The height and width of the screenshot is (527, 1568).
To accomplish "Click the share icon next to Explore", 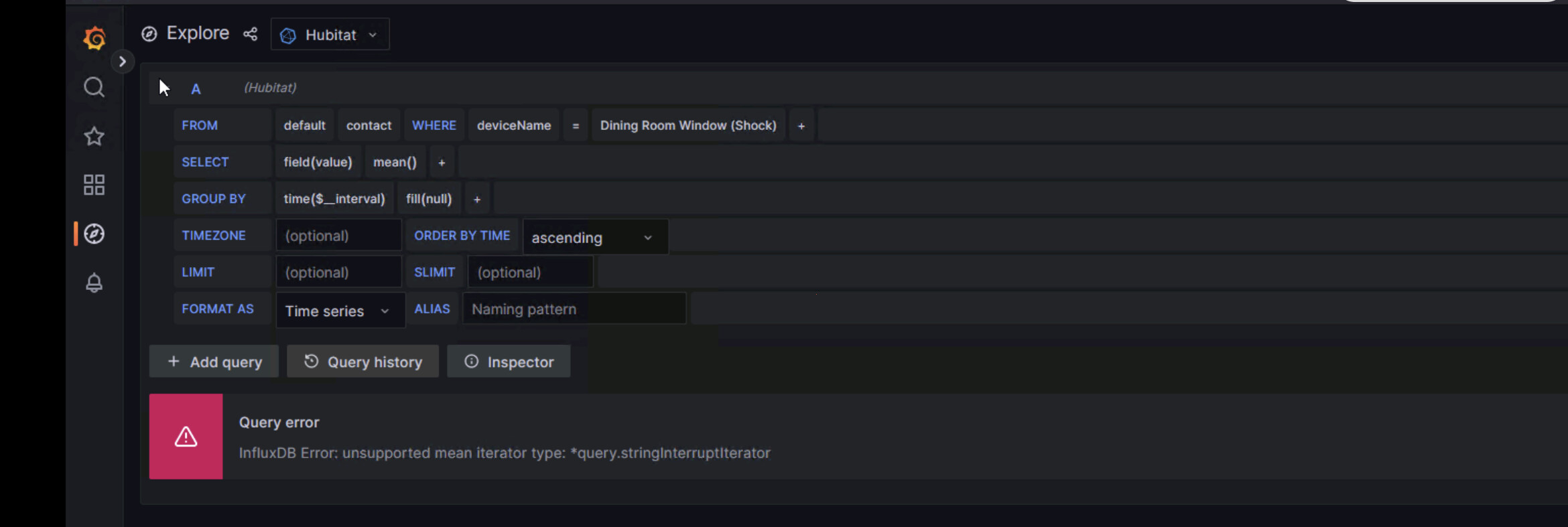I will pyautogui.click(x=250, y=34).
